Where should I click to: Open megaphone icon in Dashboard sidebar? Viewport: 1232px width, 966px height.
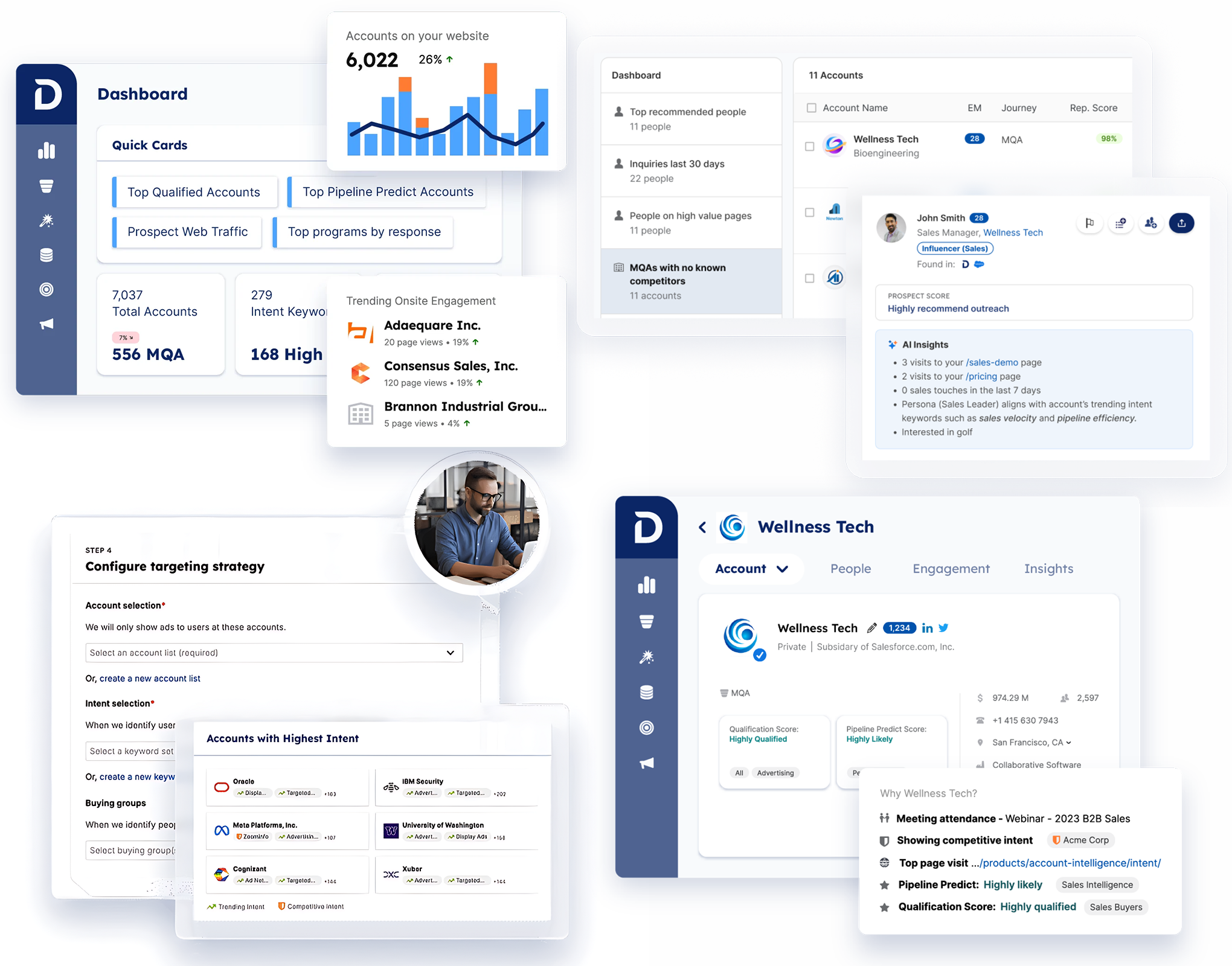pyautogui.click(x=47, y=324)
